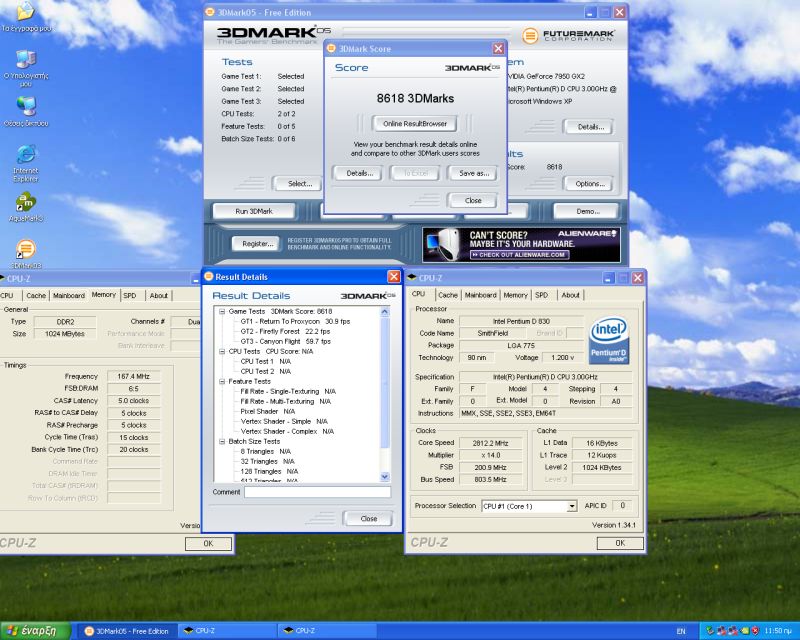Activate 3DMark05 - Free Edition taskbar button

(x=128, y=631)
